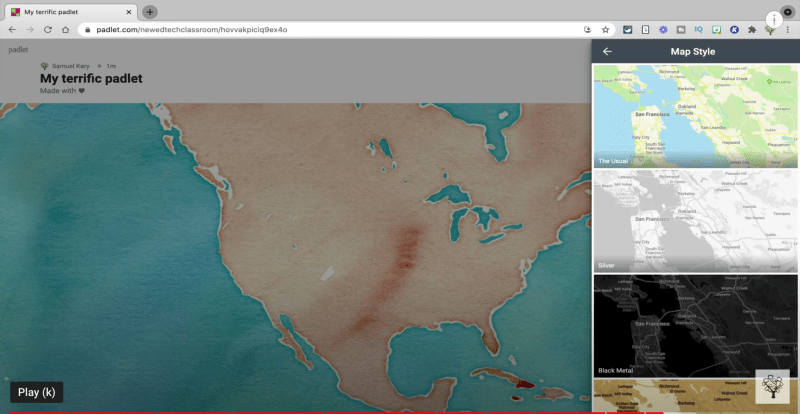Open Chrome three-dot menu

(x=788, y=30)
